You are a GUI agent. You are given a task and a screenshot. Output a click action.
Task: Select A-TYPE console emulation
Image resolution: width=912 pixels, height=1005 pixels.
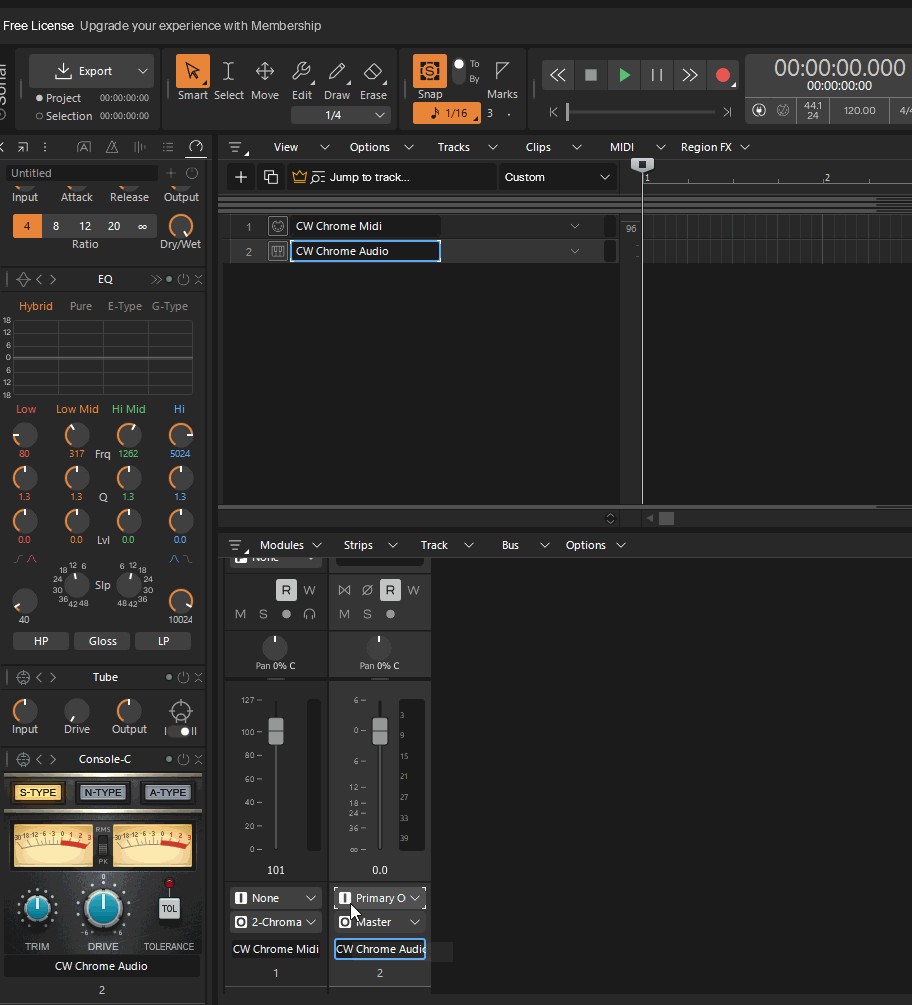pos(168,792)
